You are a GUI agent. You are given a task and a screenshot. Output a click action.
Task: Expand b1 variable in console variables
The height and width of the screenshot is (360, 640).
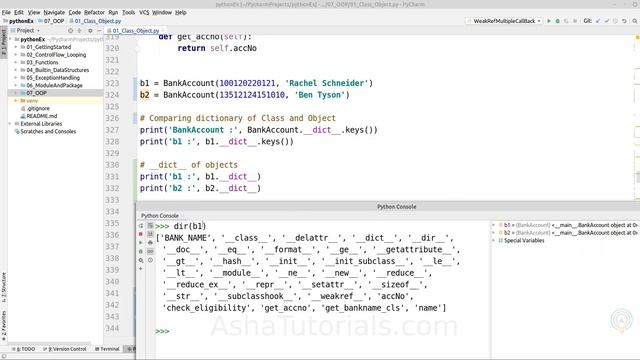[494, 225]
